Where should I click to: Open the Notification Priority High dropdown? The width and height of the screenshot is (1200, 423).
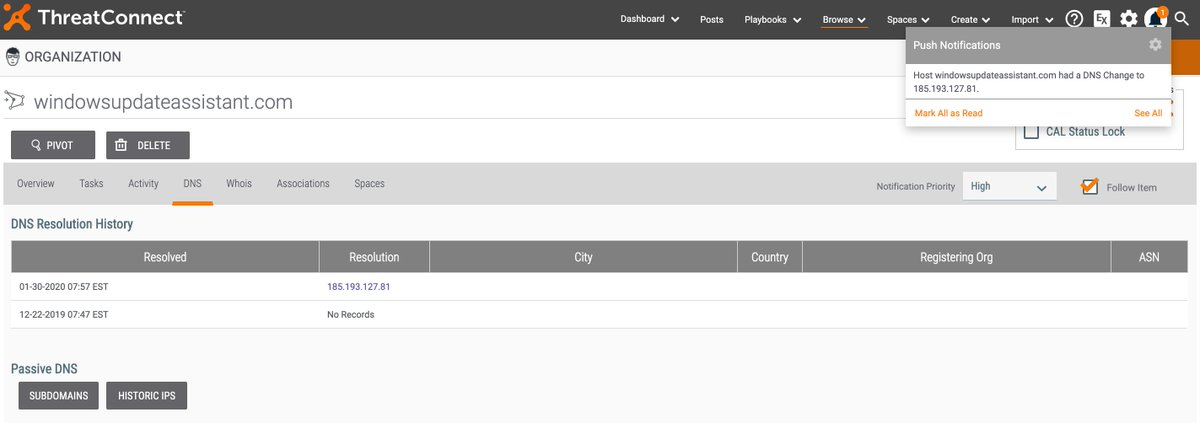tap(1009, 186)
